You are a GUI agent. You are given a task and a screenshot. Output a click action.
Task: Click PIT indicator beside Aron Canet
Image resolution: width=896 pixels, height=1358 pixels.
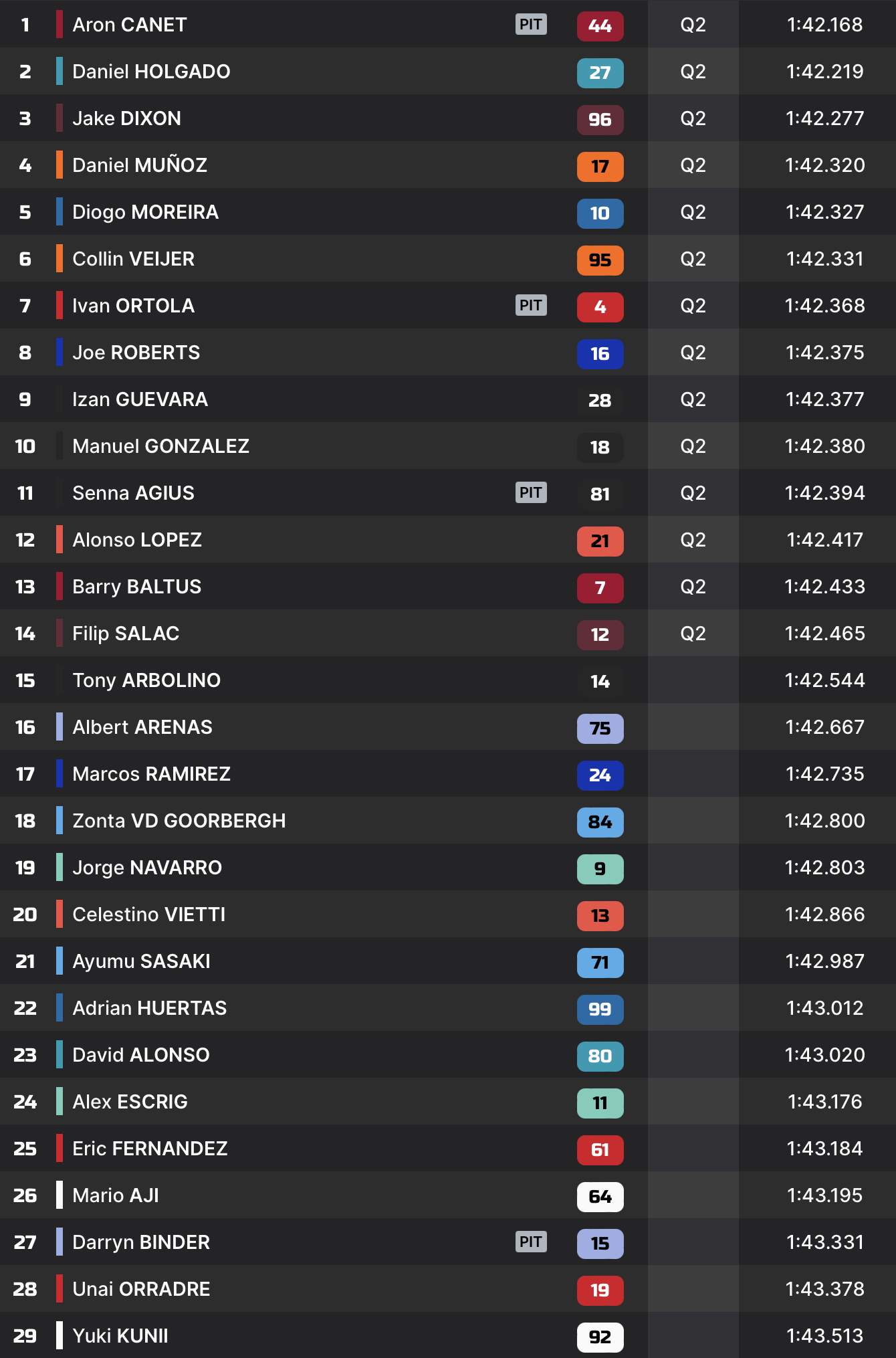(531, 25)
